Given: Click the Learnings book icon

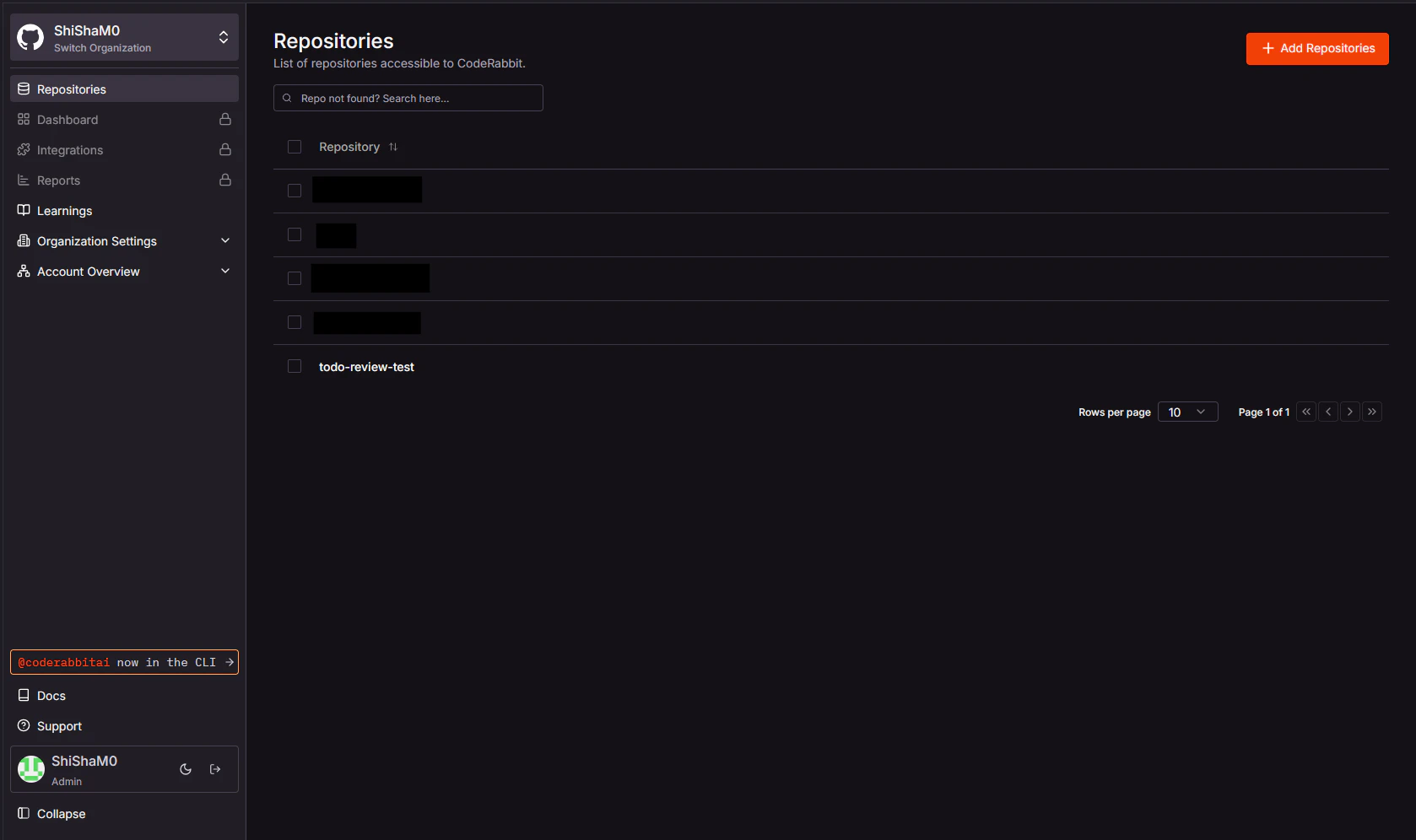Looking at the screenshot, I should [24, 210].
